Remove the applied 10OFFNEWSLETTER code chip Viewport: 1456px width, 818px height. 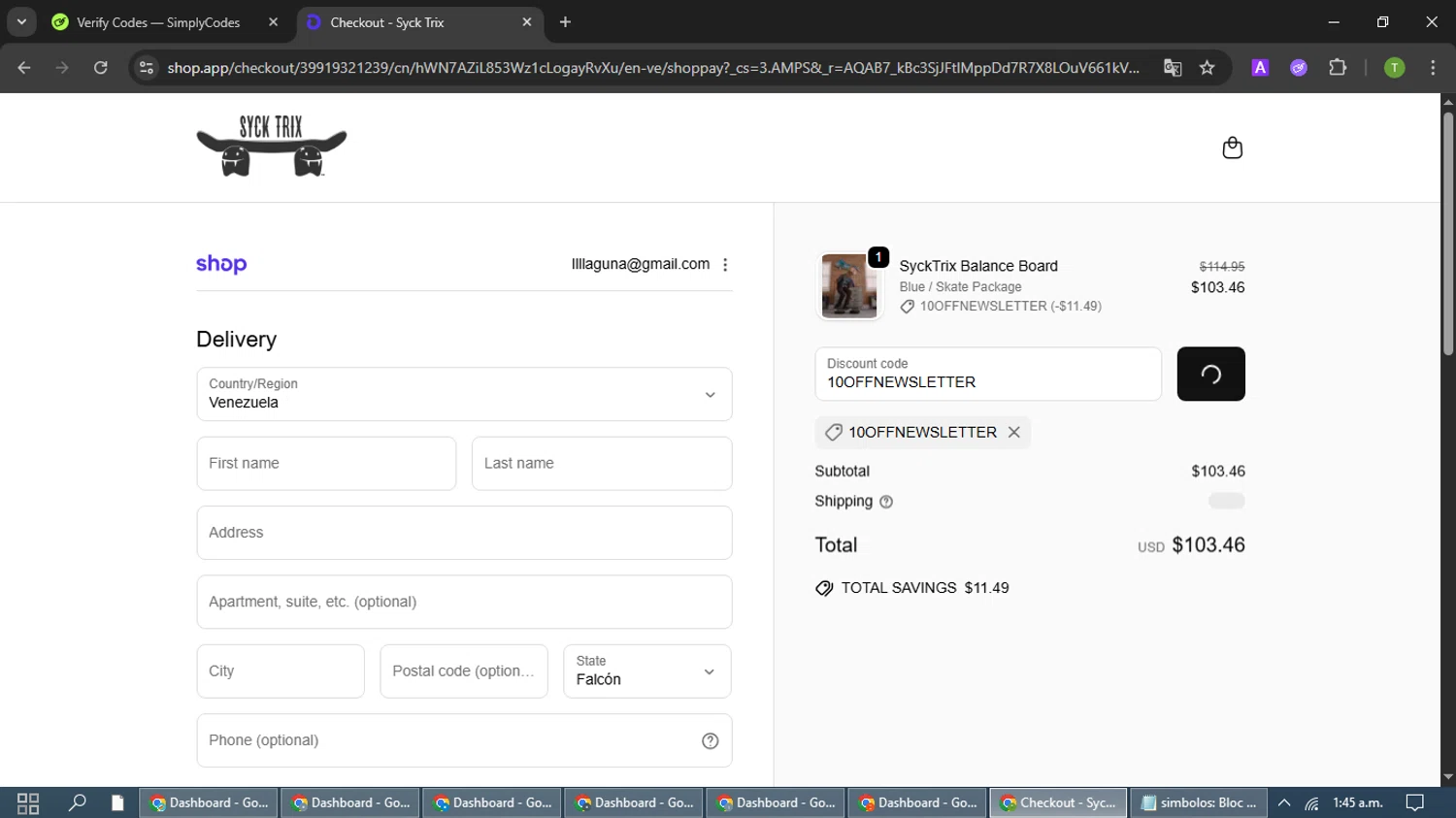(x=1013, y=432)
